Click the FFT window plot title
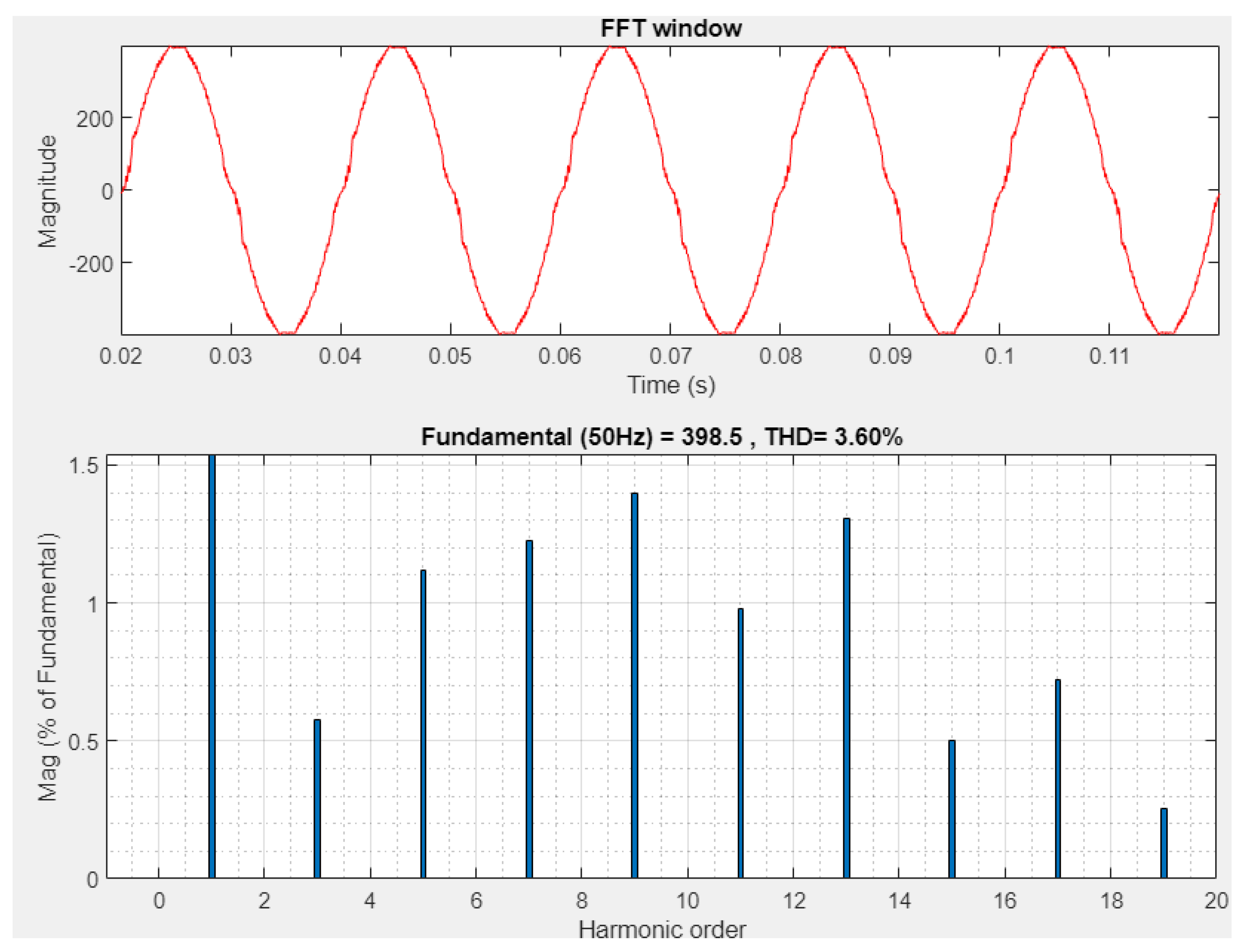This screenshot has width=1245, height=952. (671, 29)
